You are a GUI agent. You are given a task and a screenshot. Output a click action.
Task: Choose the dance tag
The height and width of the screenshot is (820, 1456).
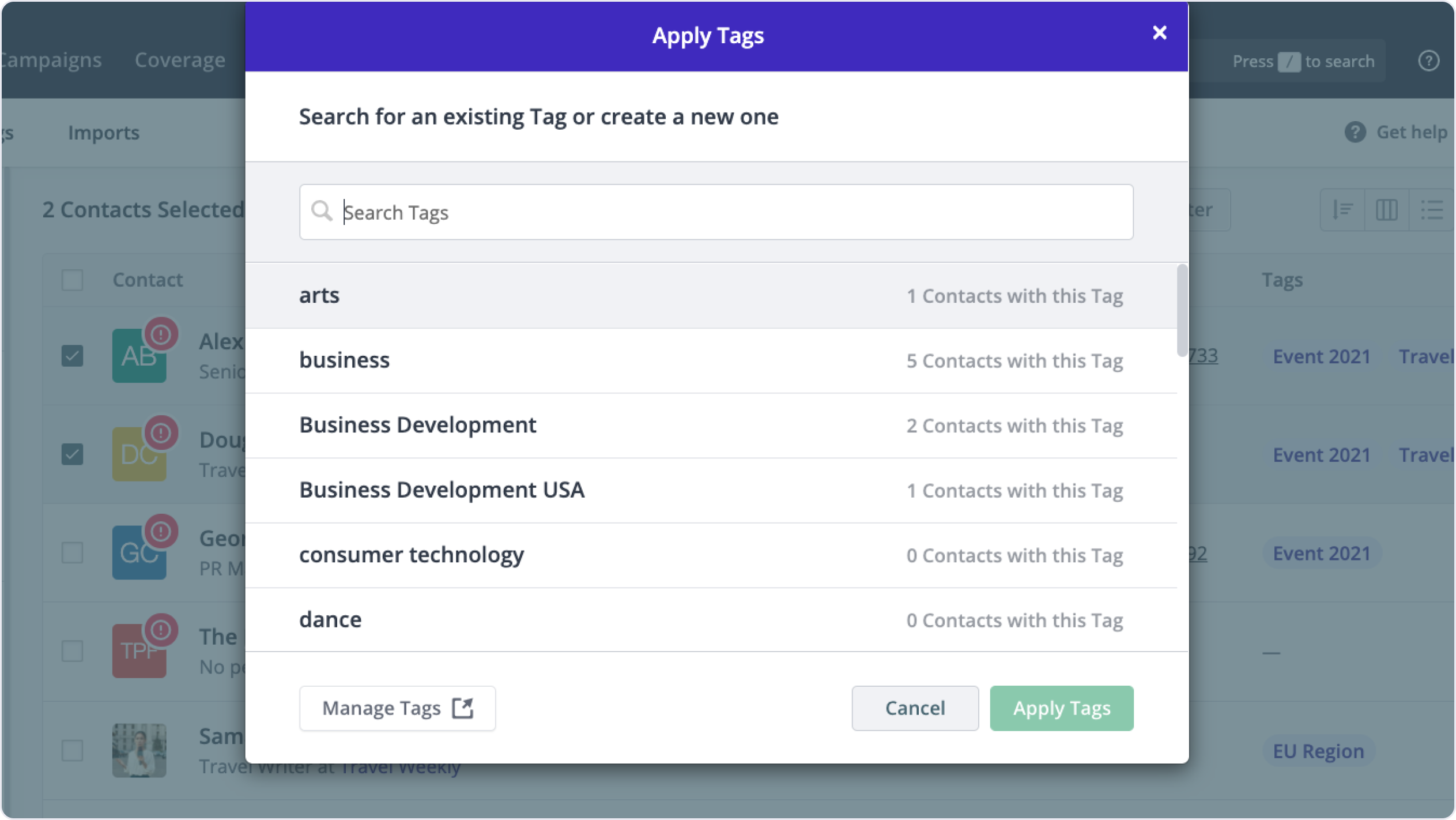pos(711,620)
